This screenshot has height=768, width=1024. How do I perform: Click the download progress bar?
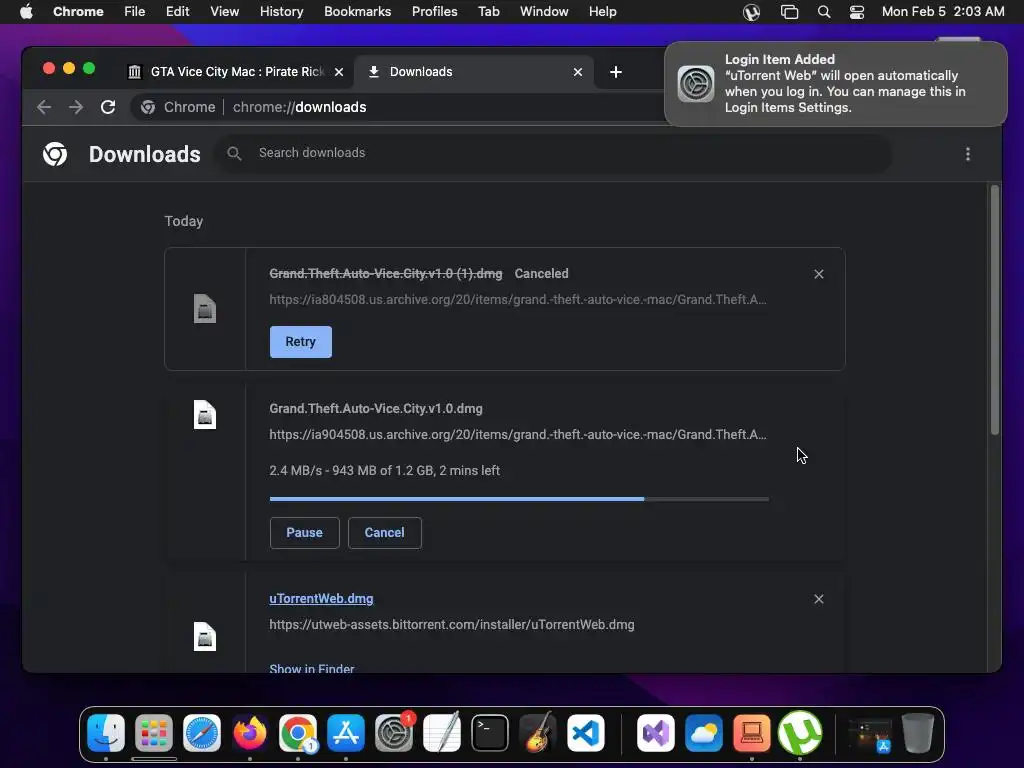point(519,499)
